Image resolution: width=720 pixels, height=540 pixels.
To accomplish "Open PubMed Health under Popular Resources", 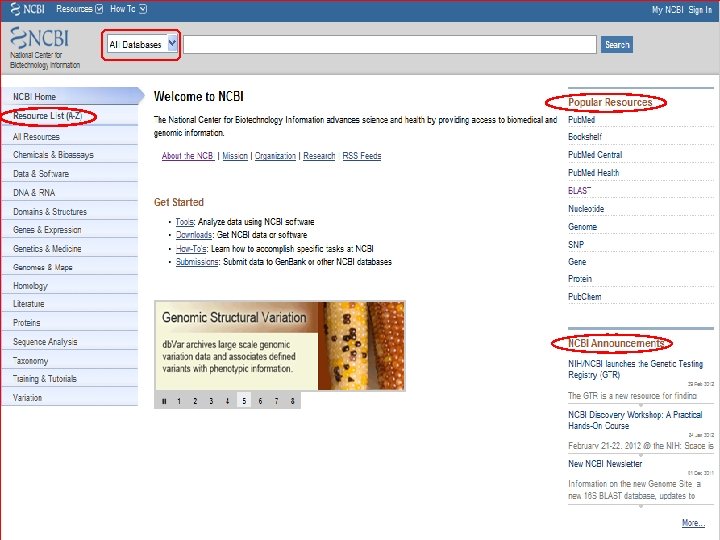I will [x=593, y=173].
